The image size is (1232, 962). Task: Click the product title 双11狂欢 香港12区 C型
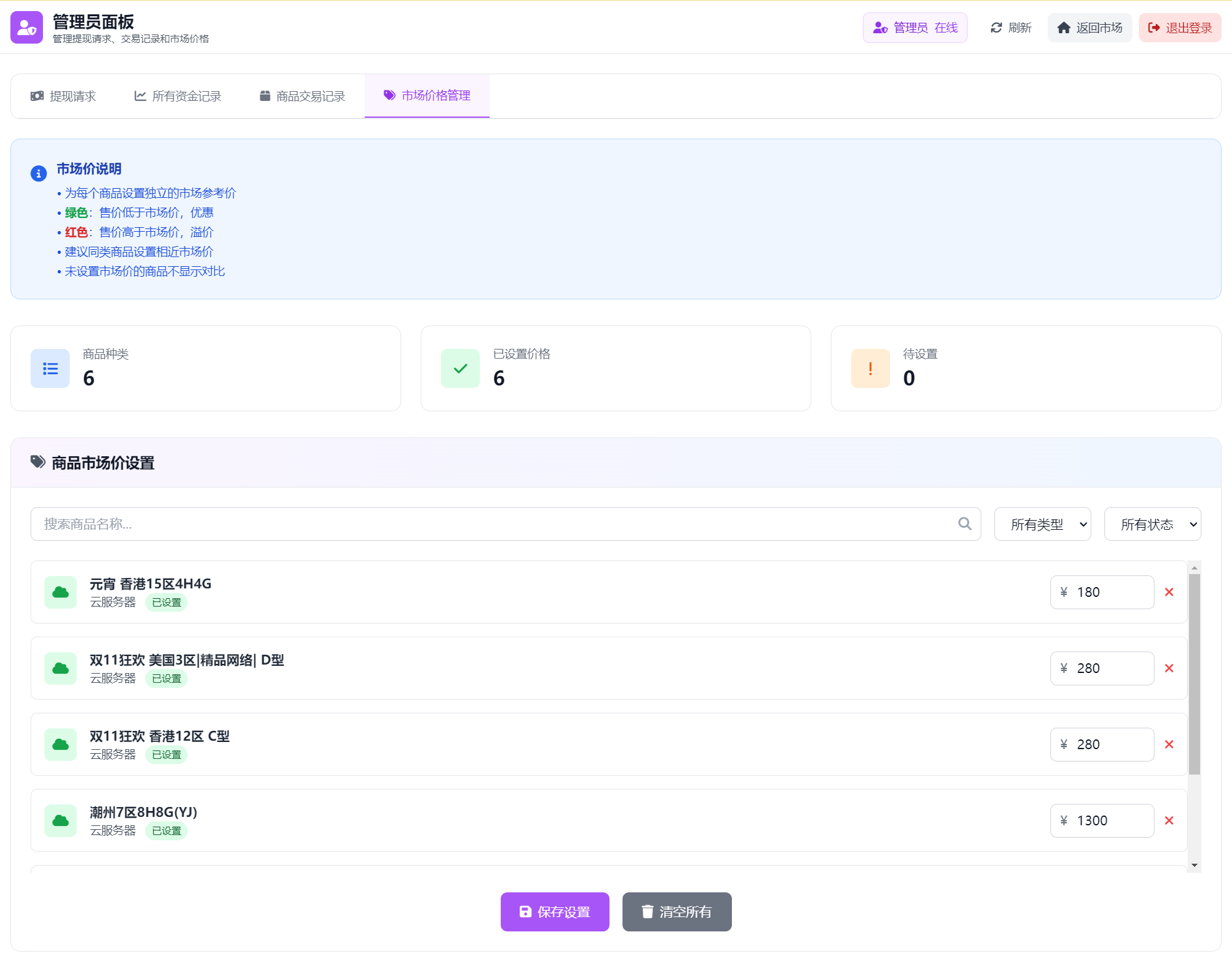[x=160, y=736]
